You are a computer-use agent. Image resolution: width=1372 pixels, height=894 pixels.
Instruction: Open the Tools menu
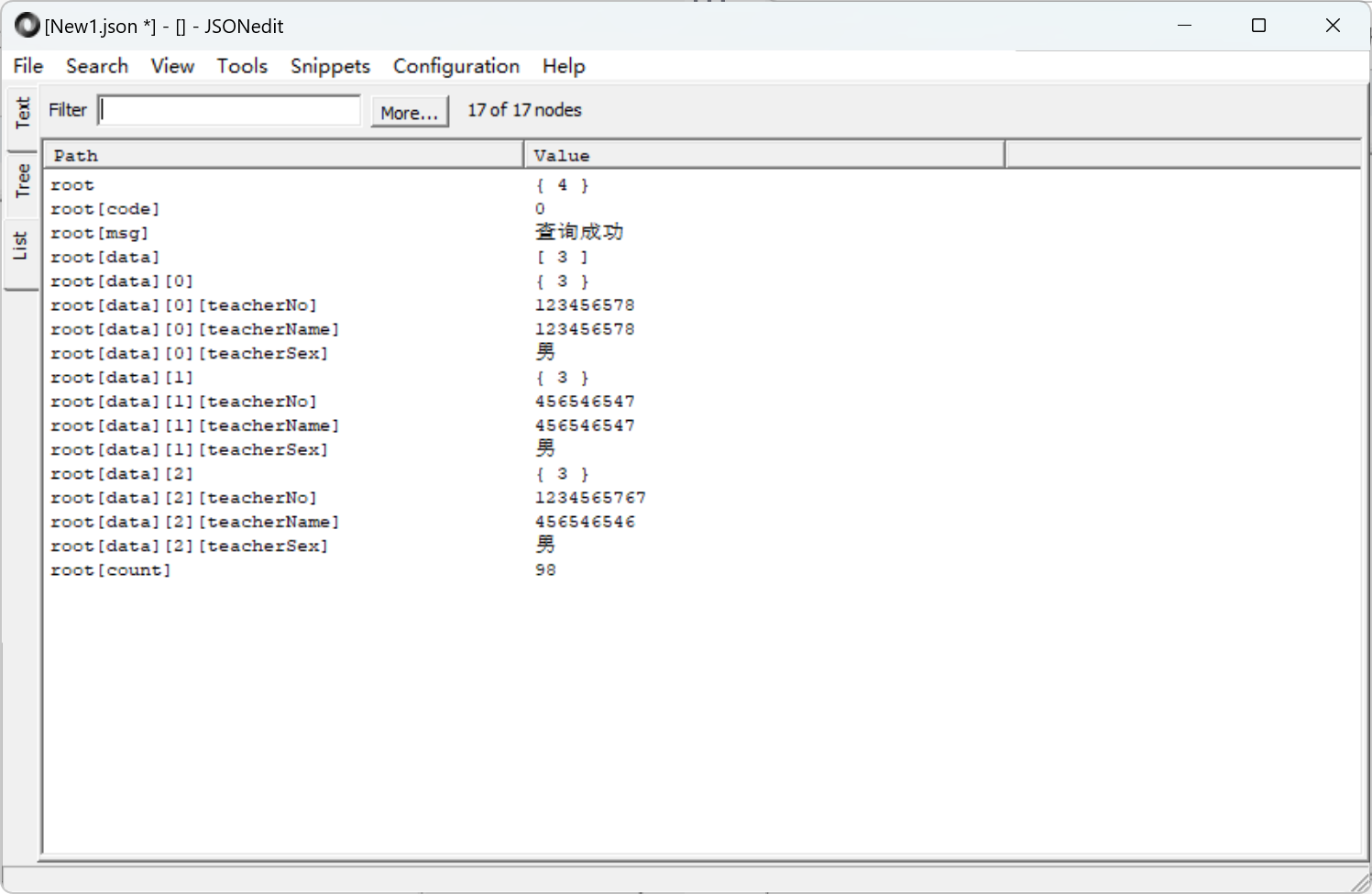click(x=242, y=66)
